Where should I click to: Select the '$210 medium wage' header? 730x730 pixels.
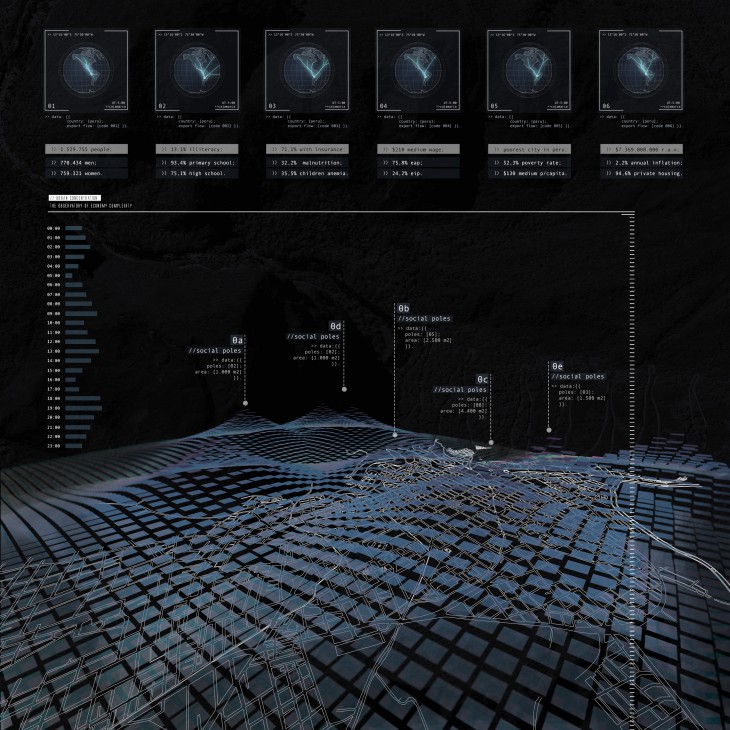pyautogui.click(x=418, y=148)
